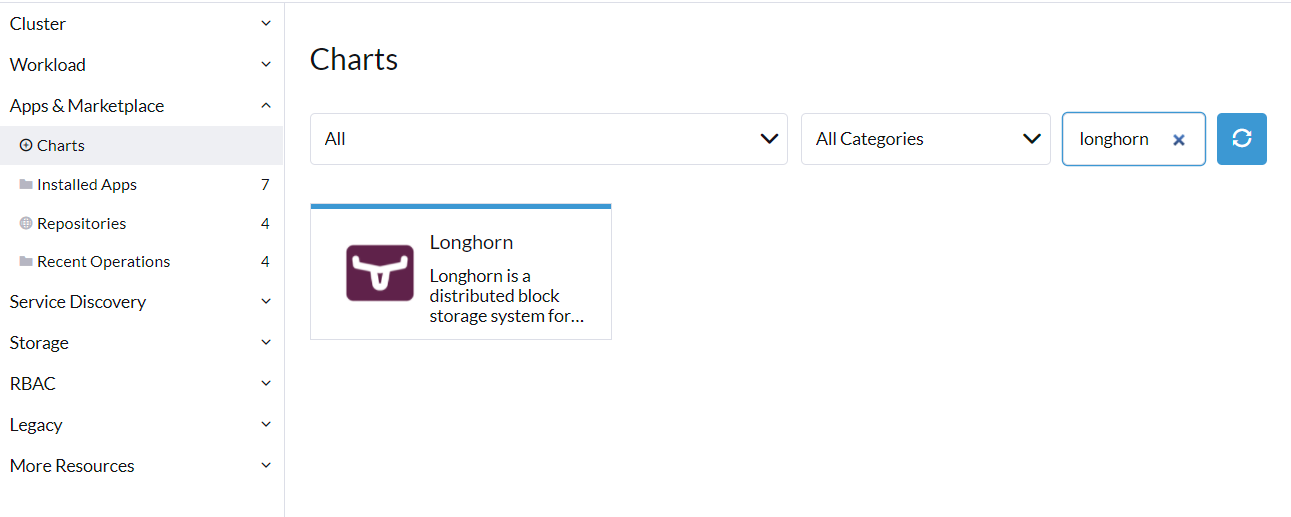Click the Repositories globe icon
The image size is (1291, 517).
click(26, 224)
